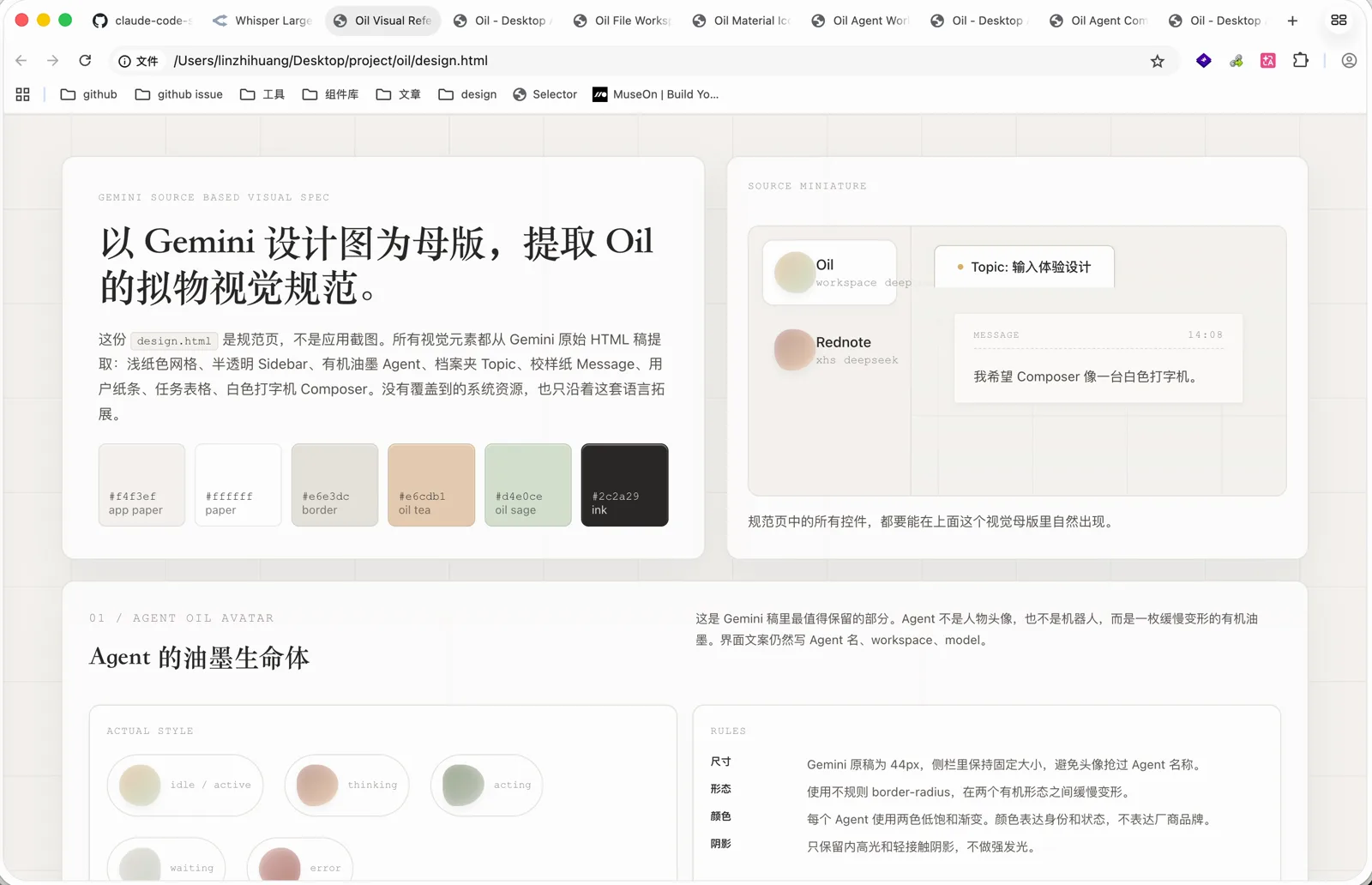The height and width of the screenshot is (885, 1372).
Task: Open MuseOn Build Yo... bookmark
Action: (656, 94)
